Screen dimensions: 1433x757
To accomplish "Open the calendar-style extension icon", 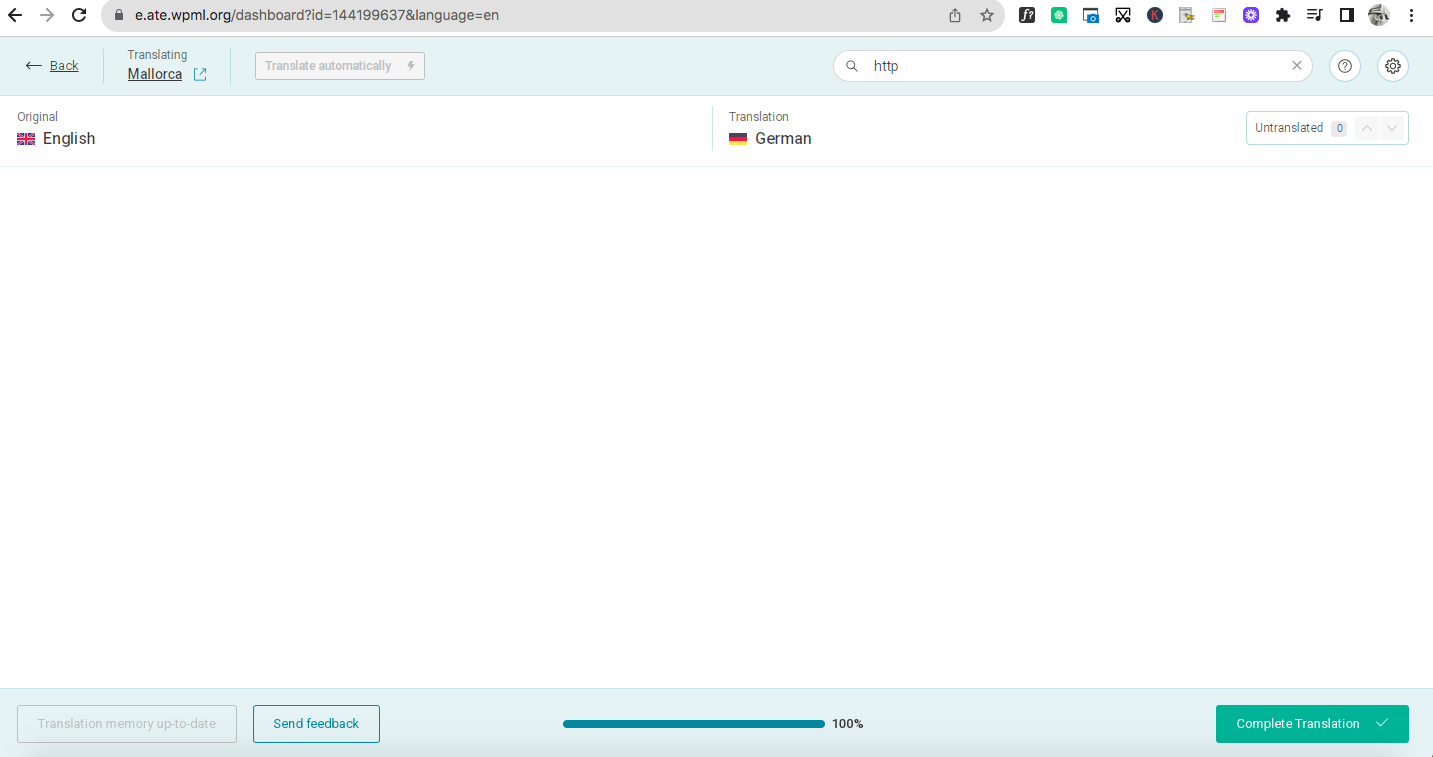I will (1219, 15).
